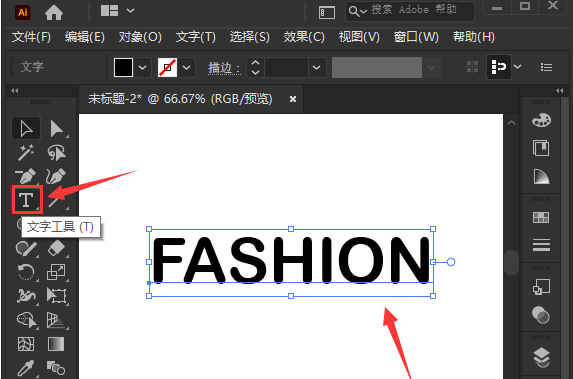Select the Warp/Width tool
Viewport: 573px width, 379px height.
26,295
